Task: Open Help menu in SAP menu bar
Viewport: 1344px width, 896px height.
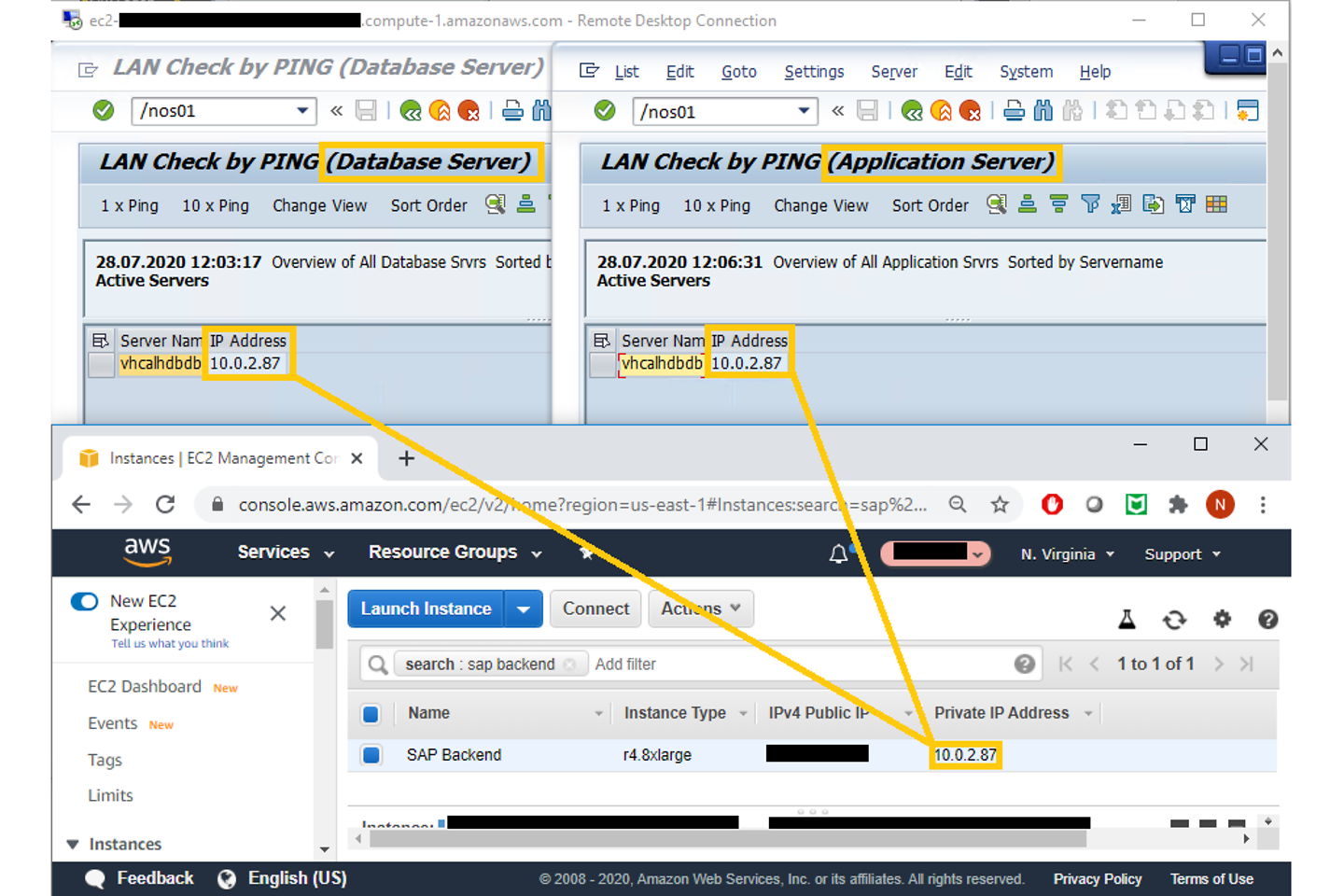Action: (x=1095, y=72)
